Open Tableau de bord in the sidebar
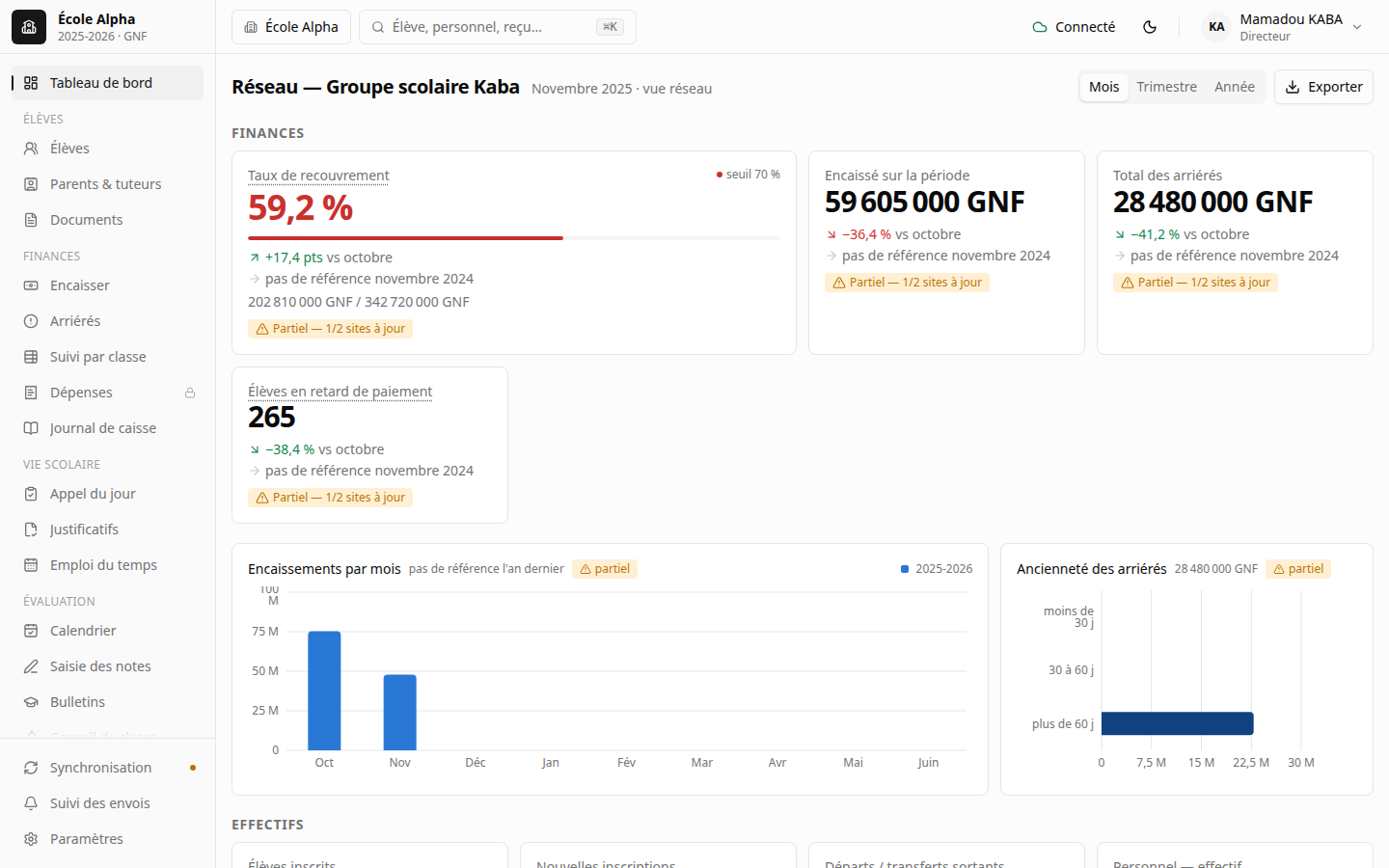This screenshot has width=1389, height=868. (107, 83)
